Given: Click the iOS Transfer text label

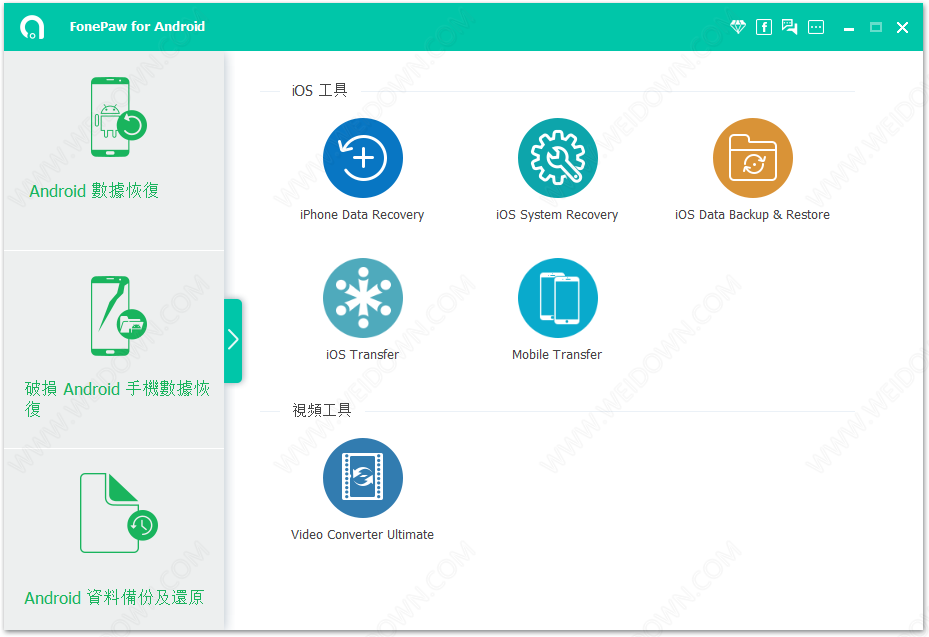Looking at the screenshot, I should pyautogui.click(x=362, y=354).
